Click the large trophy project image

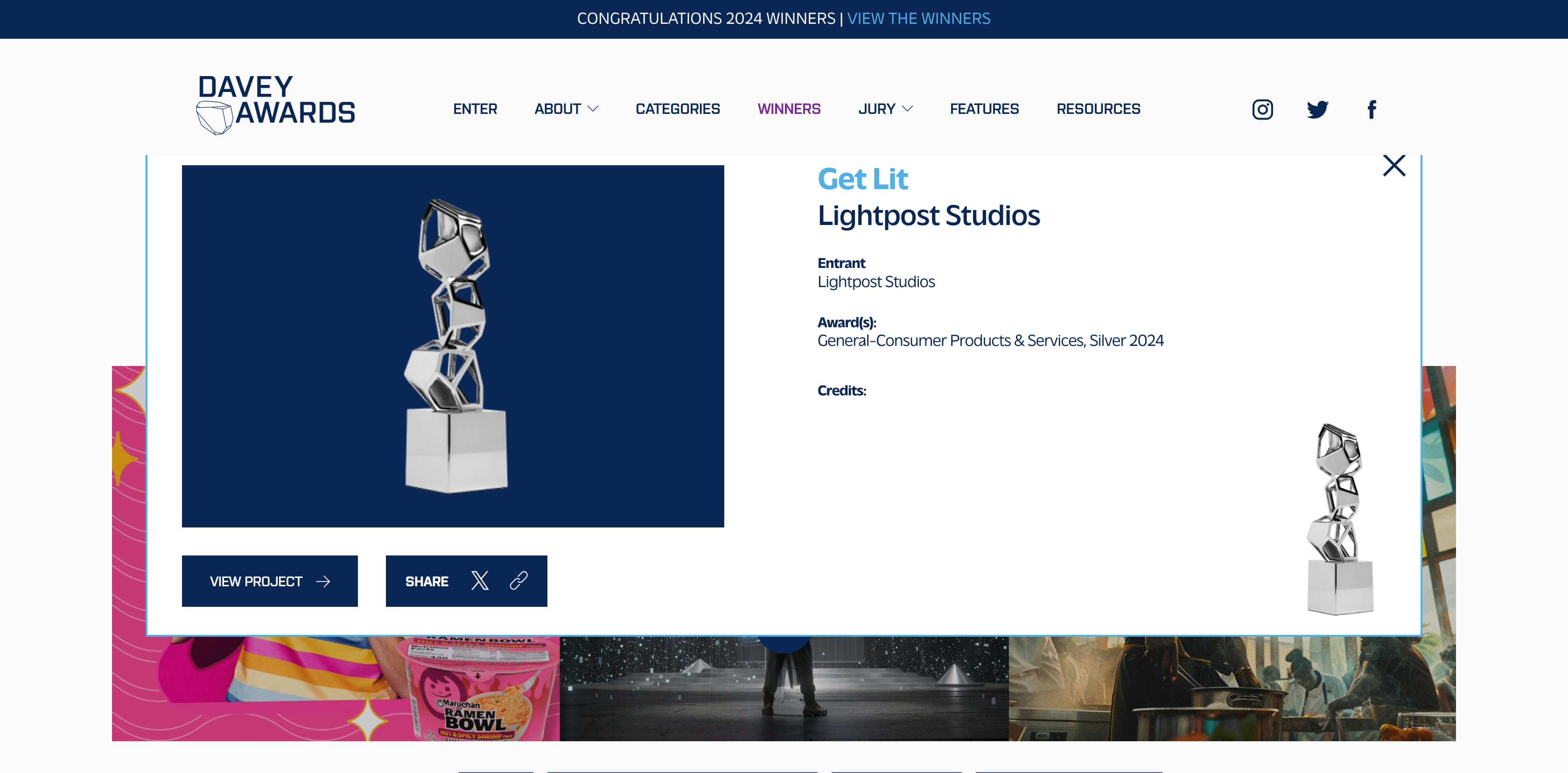pyautogui.click(x=453, y=346)
